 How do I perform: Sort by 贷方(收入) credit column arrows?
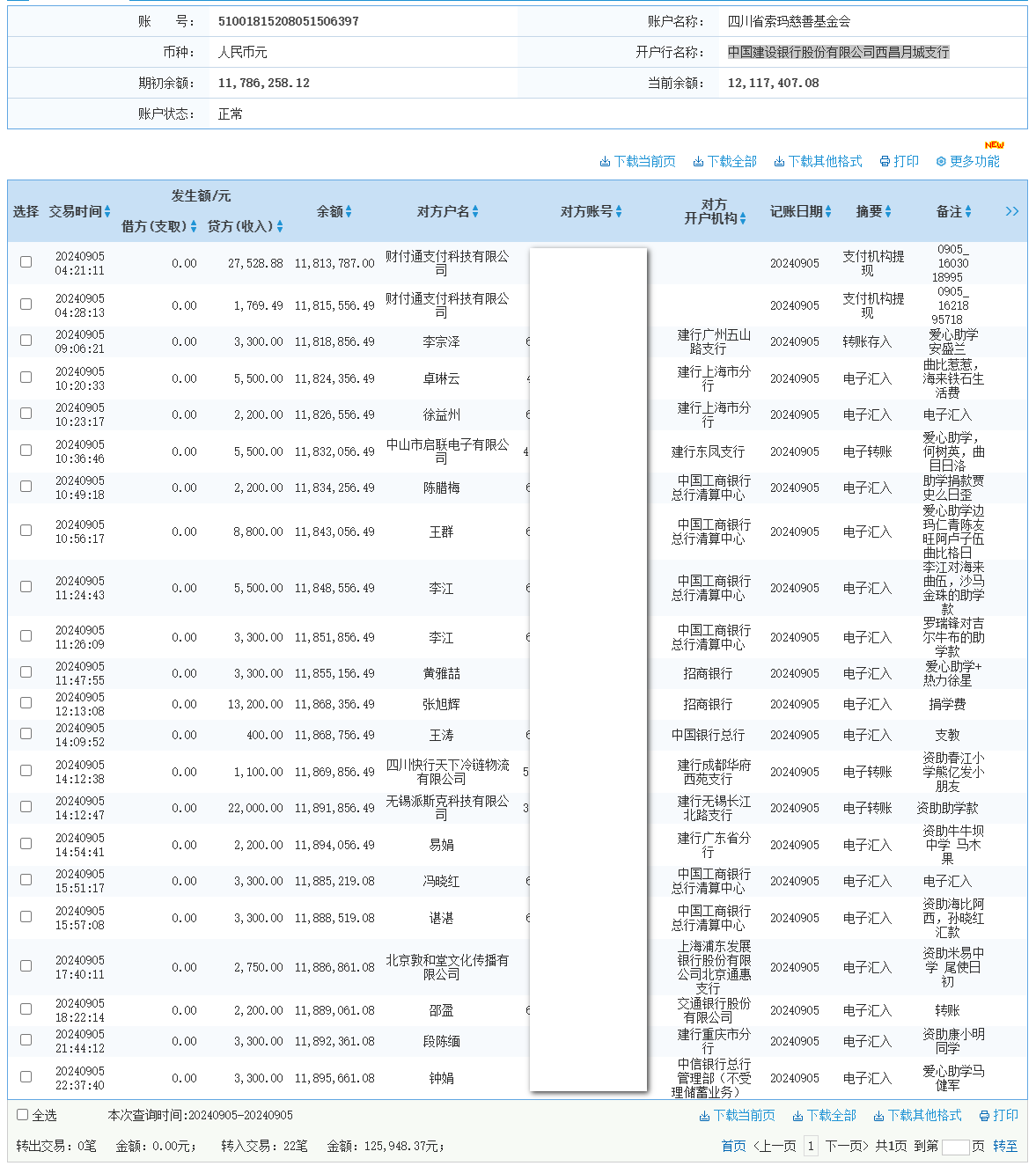[x=280, y=226]
